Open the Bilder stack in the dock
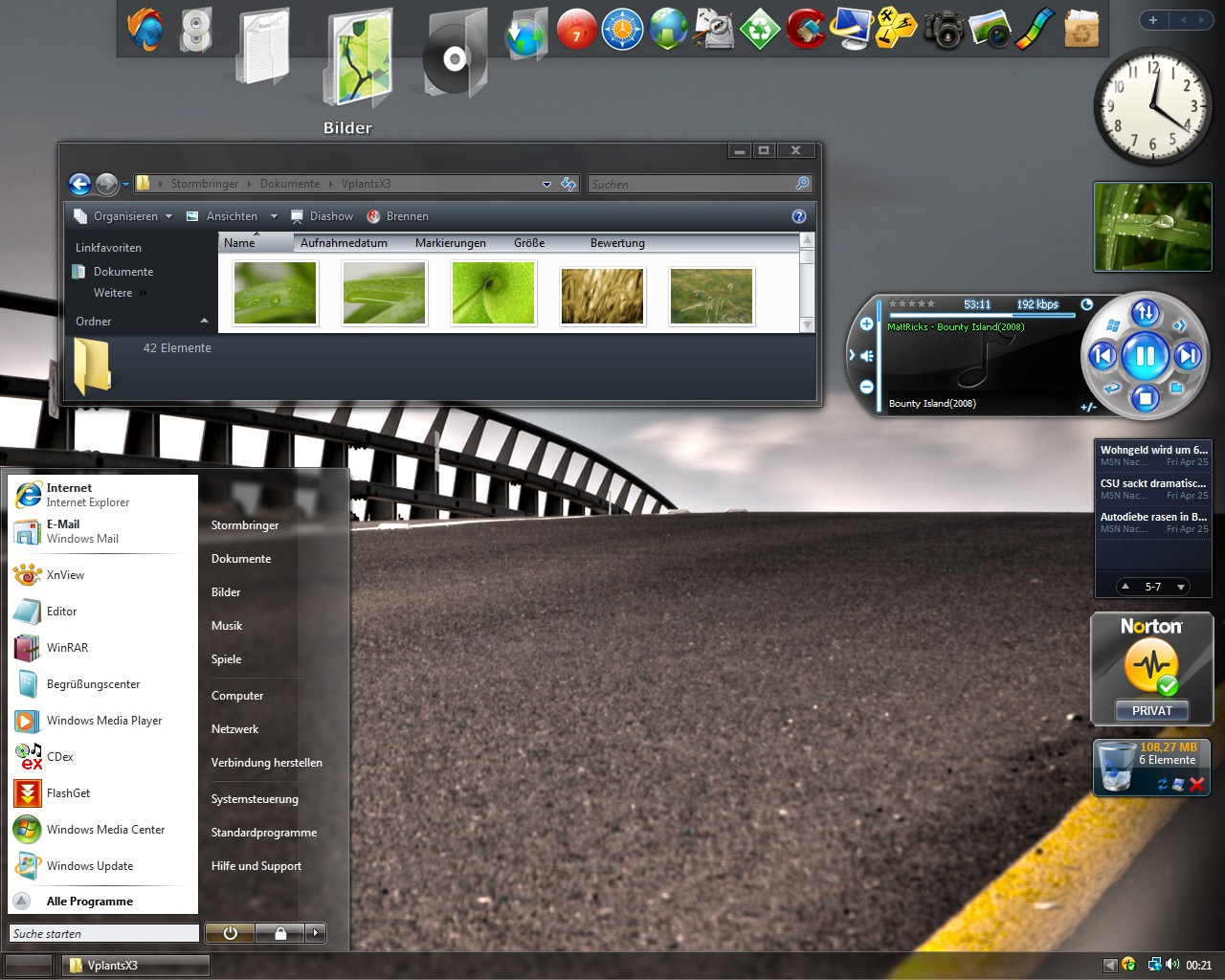Viewport: 1225px width, 980px height. click(358, 57)
